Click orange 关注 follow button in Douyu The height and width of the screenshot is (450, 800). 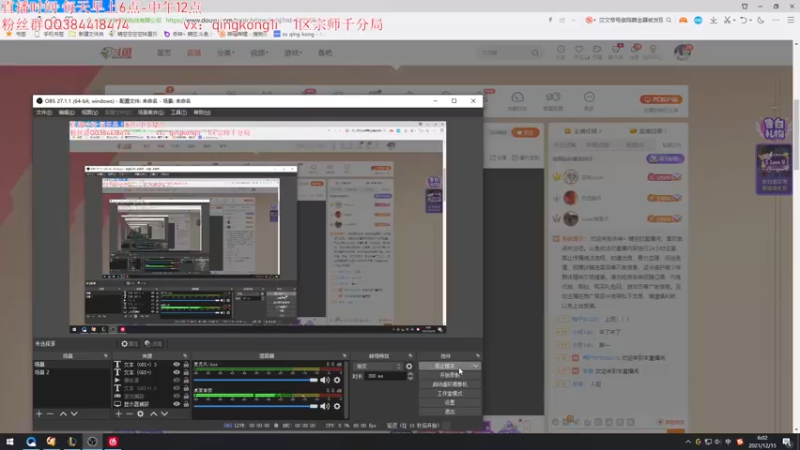[525, 133]
